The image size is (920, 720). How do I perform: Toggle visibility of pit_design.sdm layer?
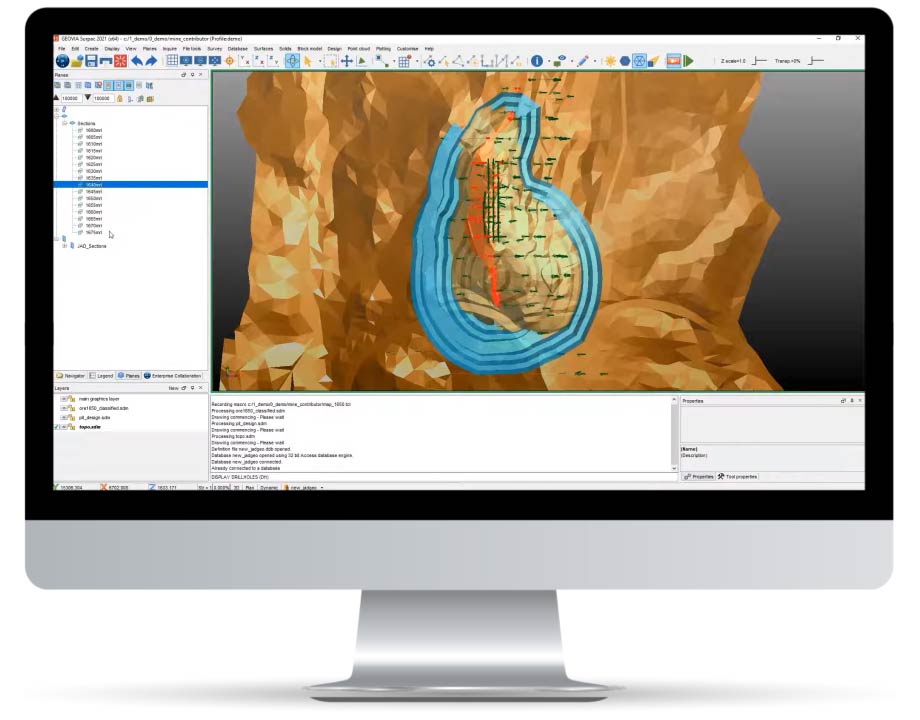tap(64, 418)
